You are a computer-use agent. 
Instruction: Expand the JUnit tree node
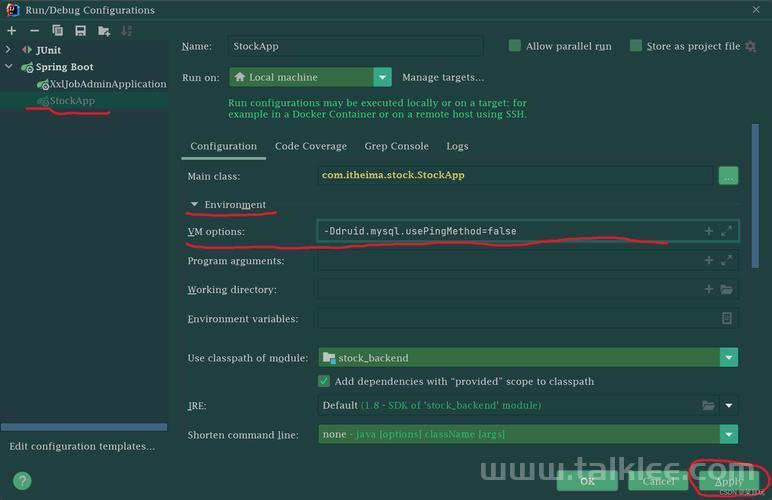[x=8, y=49]
